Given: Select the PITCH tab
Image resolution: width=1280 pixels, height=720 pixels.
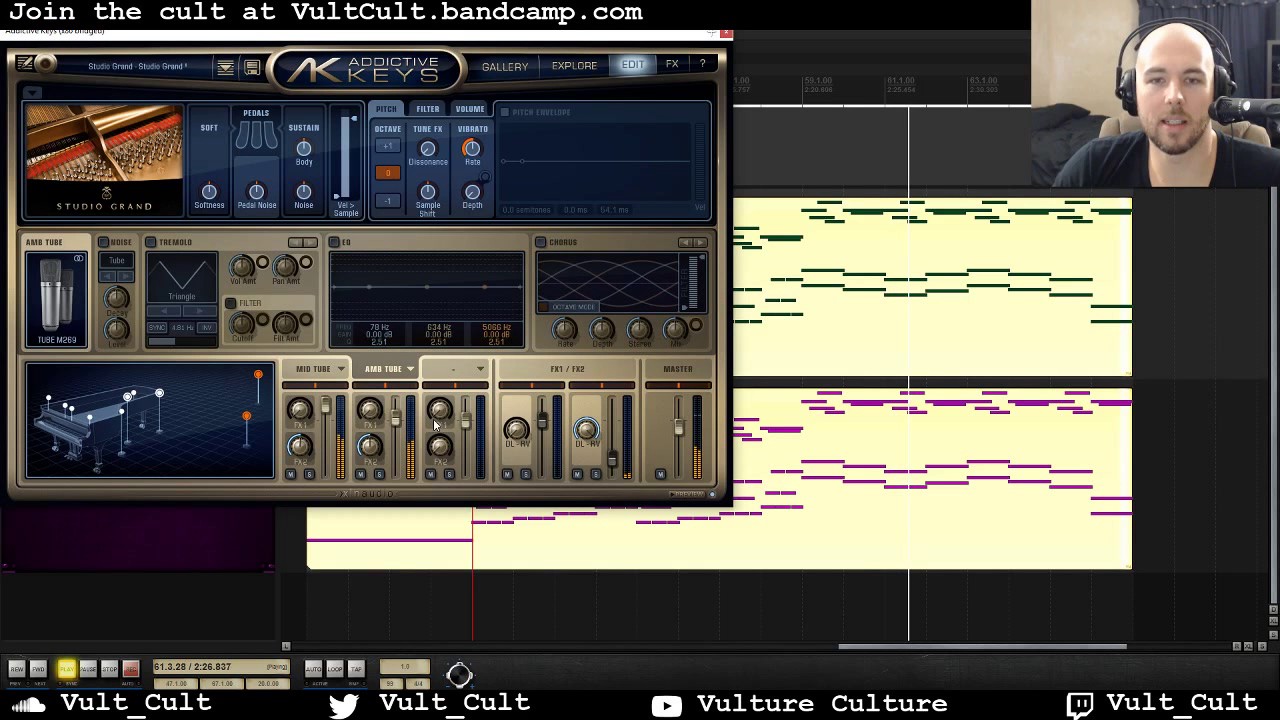Looking at the screenshot, I should (386, 109).
